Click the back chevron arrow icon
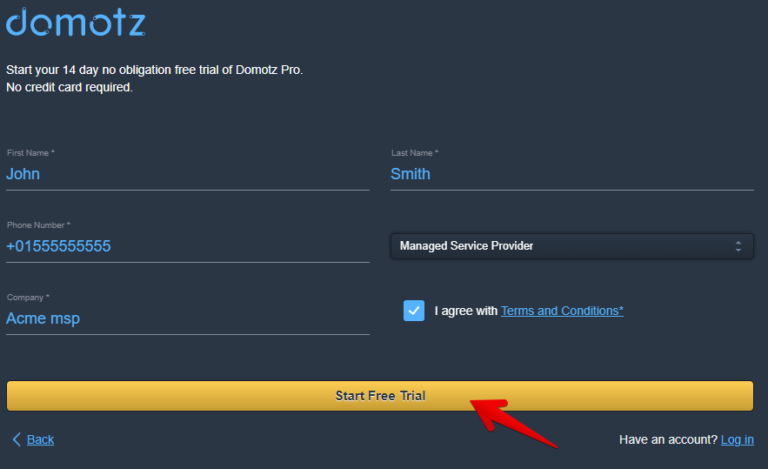768x469 pixels. [x=16, y=439]
